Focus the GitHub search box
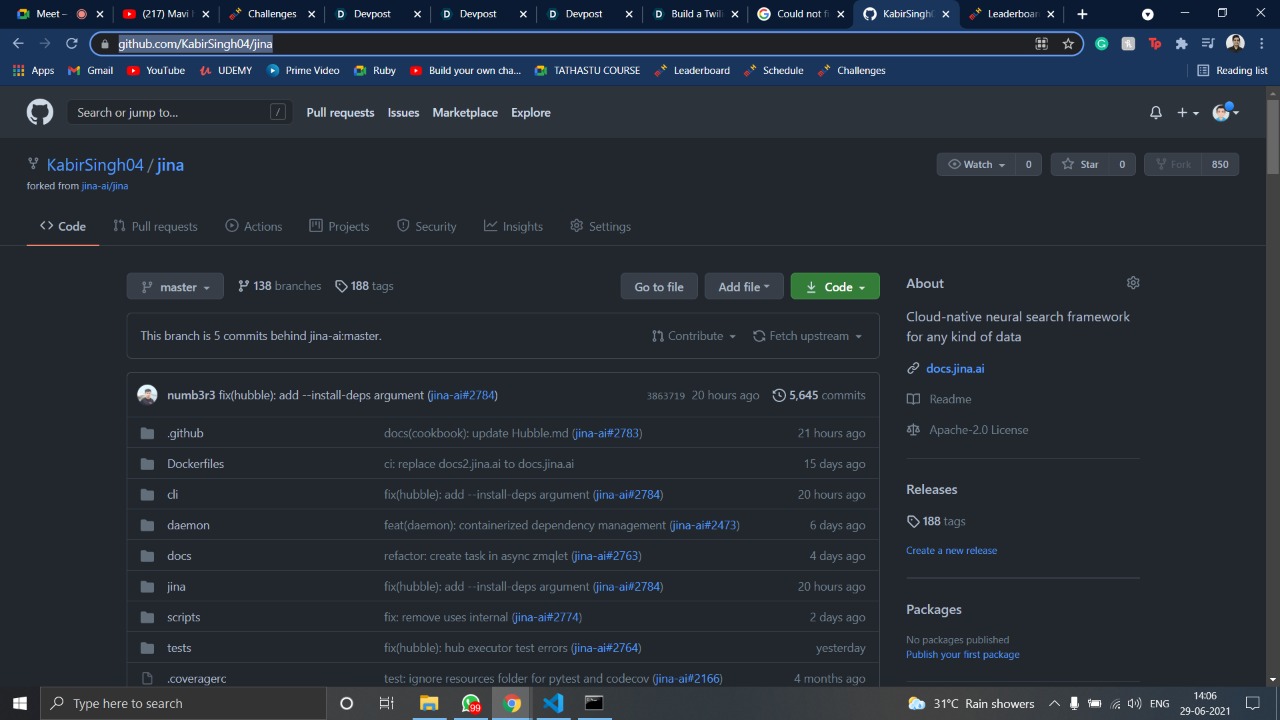This screenshot has width=1280, height=720. click(180, 112)
